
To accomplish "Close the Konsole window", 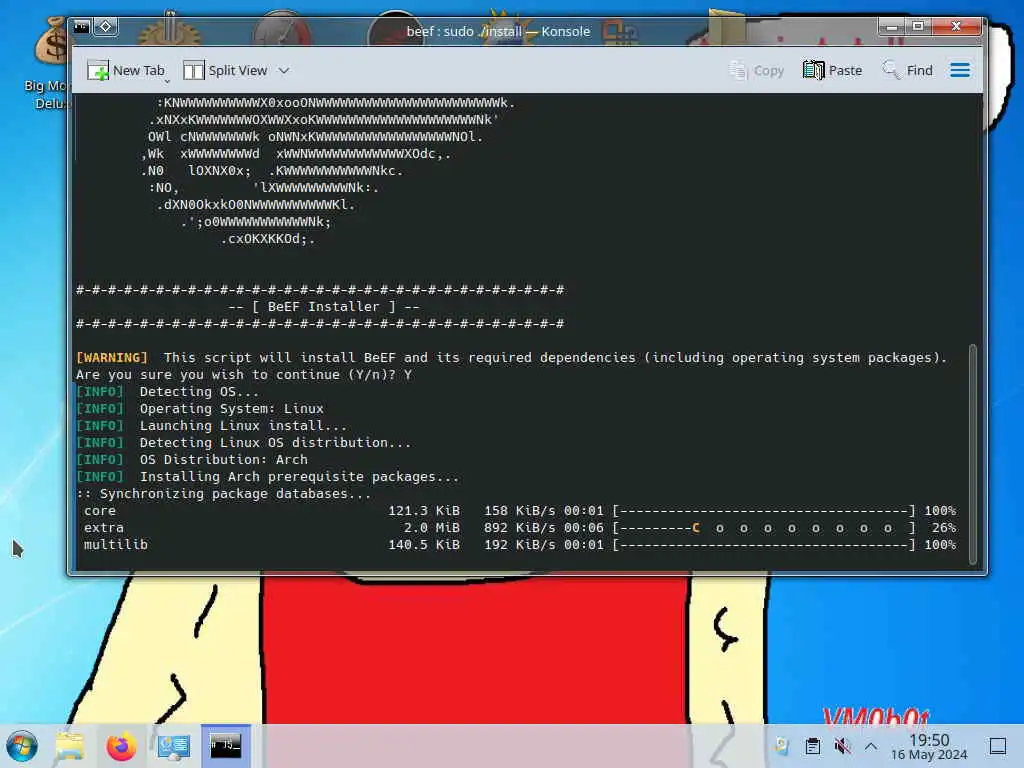I will 956,27.
